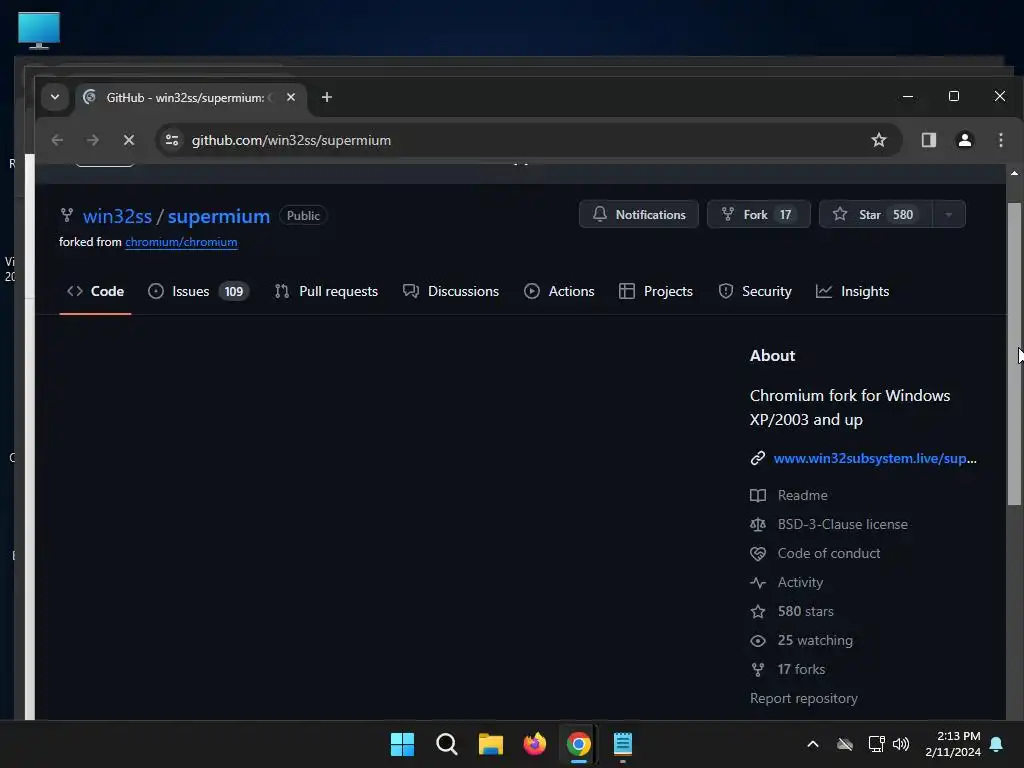
Task: Click the Chrome taskbar icon
Action: point(579,744)
